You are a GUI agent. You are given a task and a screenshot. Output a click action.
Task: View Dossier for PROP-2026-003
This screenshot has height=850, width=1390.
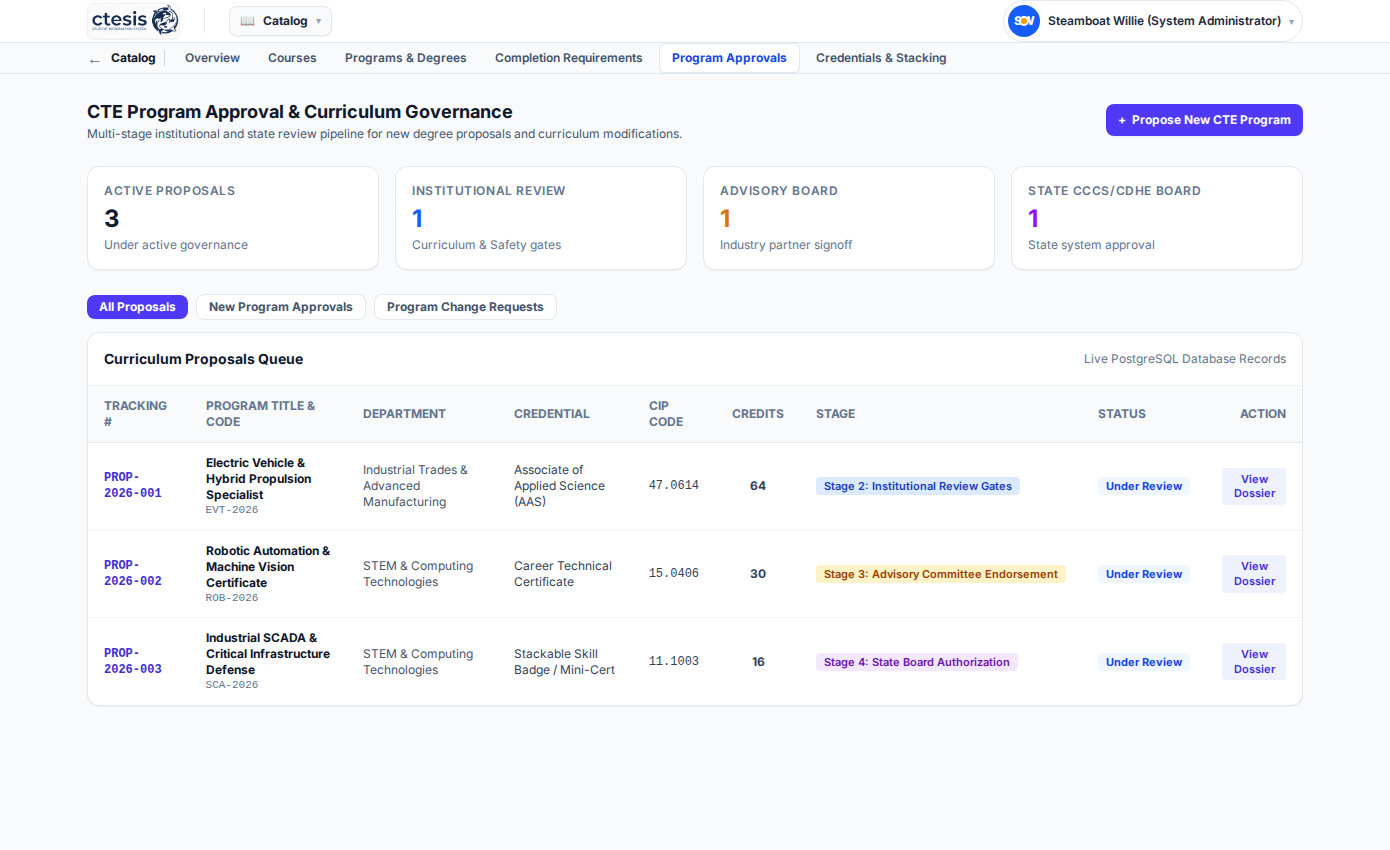[1254, 662]
